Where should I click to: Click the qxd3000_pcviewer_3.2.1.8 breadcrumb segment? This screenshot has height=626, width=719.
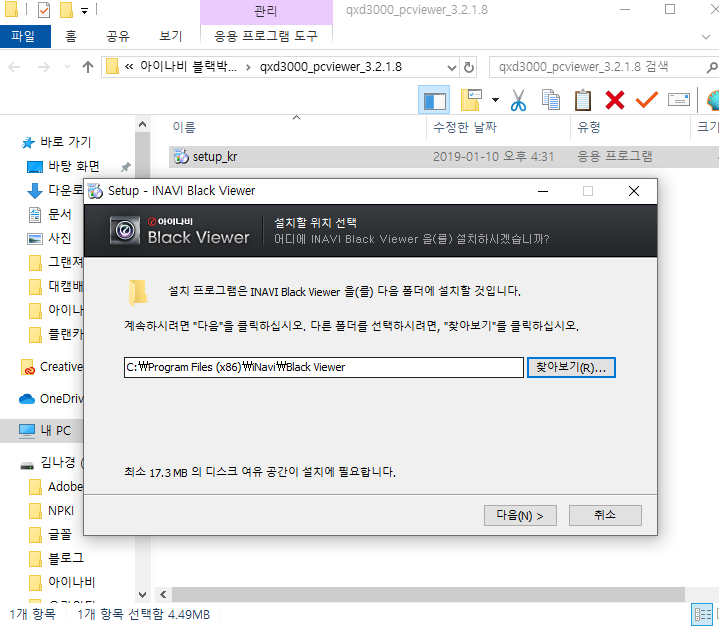pos(331,67)
